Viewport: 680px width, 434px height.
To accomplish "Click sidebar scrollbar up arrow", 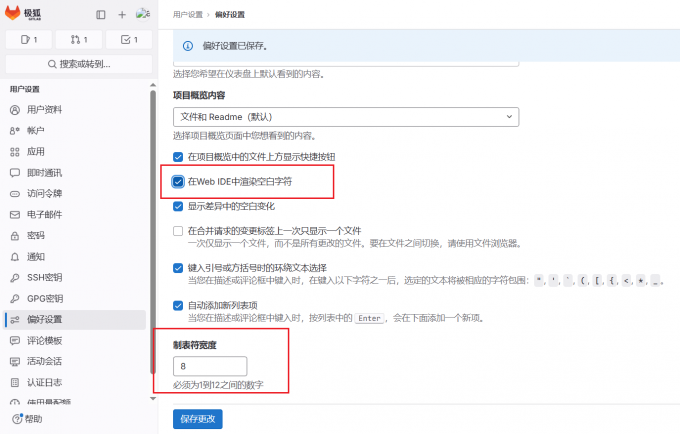I will tap(153, 85).
